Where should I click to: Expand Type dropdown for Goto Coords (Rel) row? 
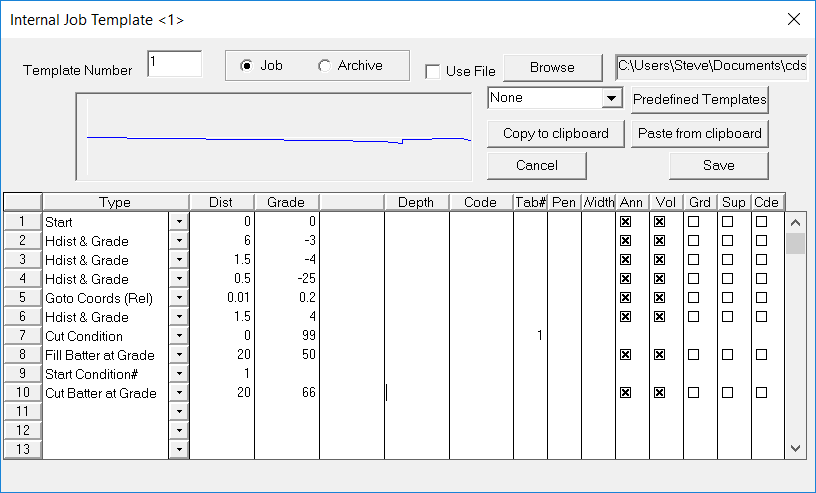click(x=179, y=298)
